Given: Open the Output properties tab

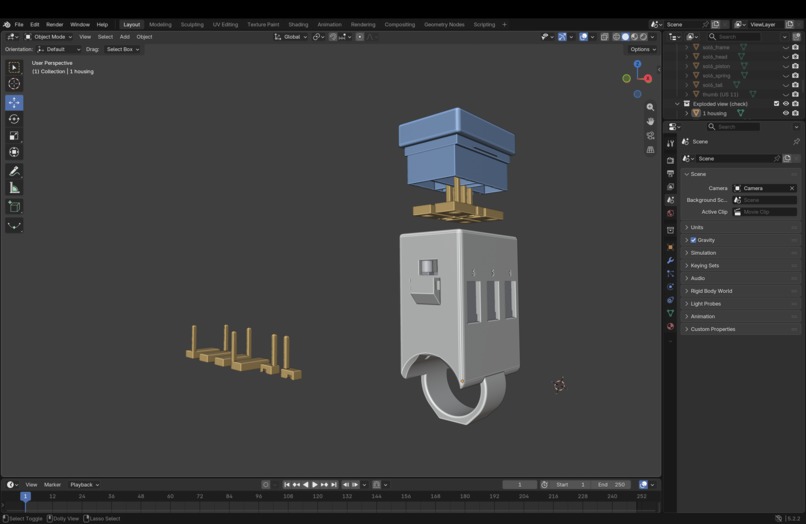Looking at the screenshot, I should coord(670,173).
